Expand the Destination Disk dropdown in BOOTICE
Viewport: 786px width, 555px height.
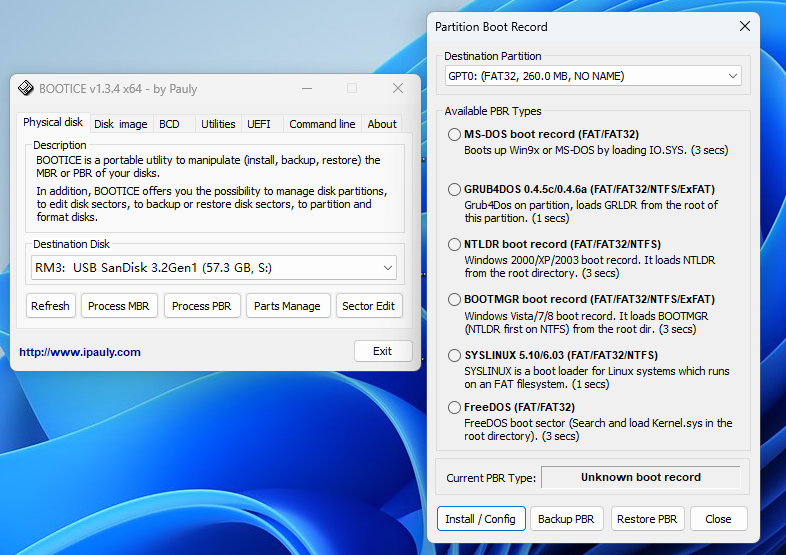[x=214, y=268]
